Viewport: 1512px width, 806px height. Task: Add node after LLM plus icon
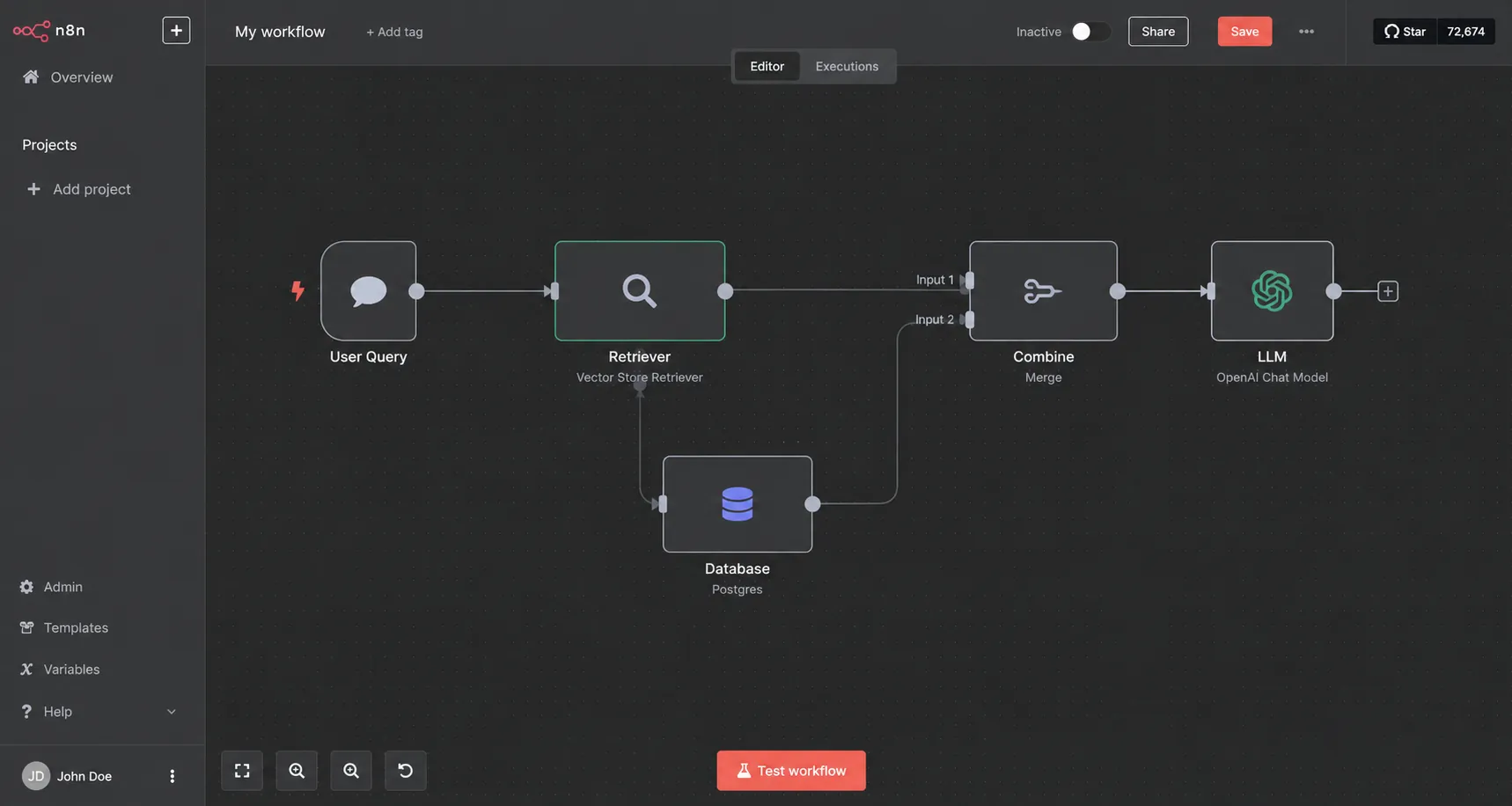1388,291
